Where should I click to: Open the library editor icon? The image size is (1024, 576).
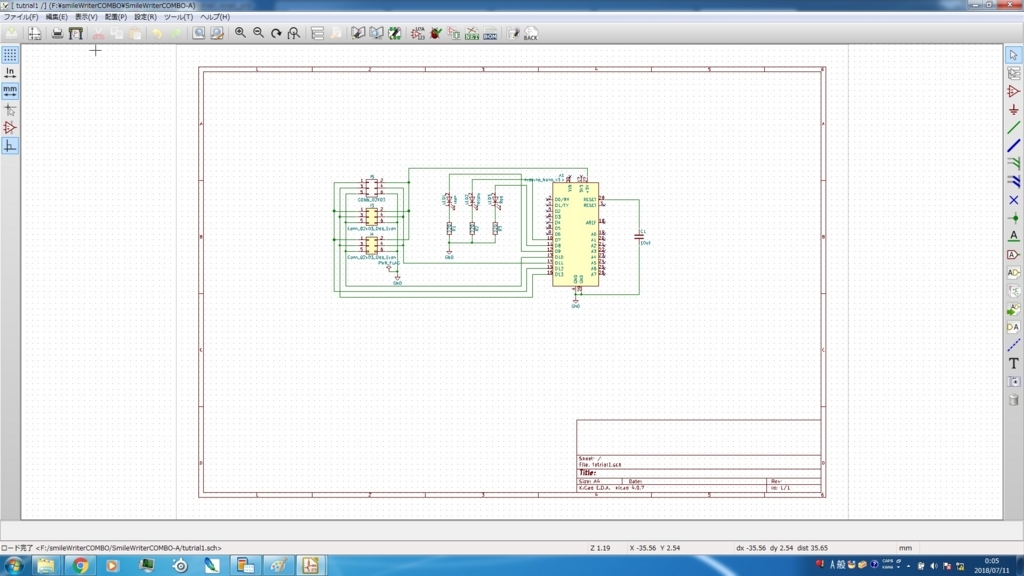tap(358, 33)
